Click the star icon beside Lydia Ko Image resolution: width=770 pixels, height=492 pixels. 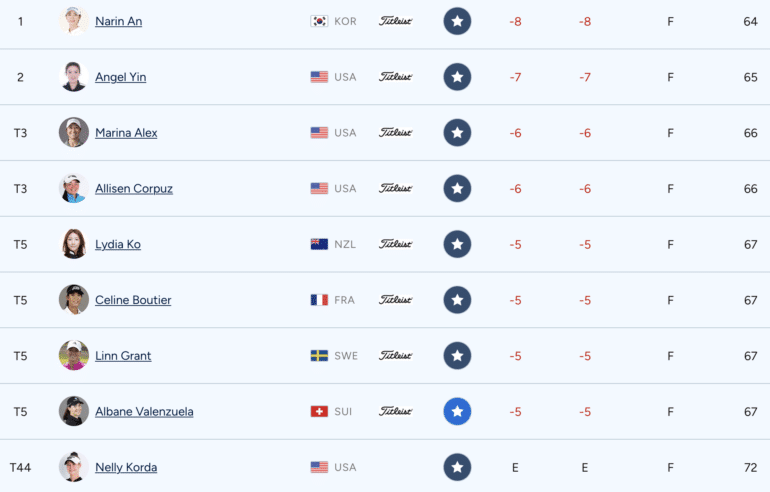click(457, 245)
